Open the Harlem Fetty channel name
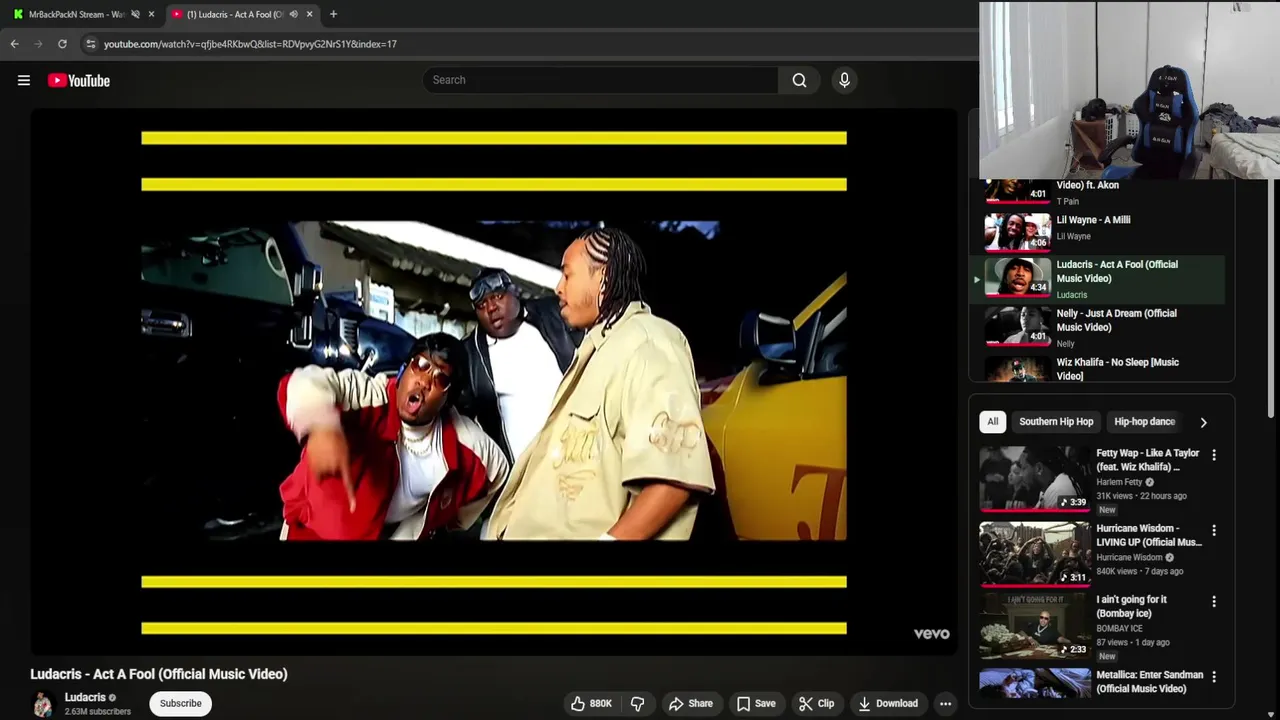 tap(1119, 482)
